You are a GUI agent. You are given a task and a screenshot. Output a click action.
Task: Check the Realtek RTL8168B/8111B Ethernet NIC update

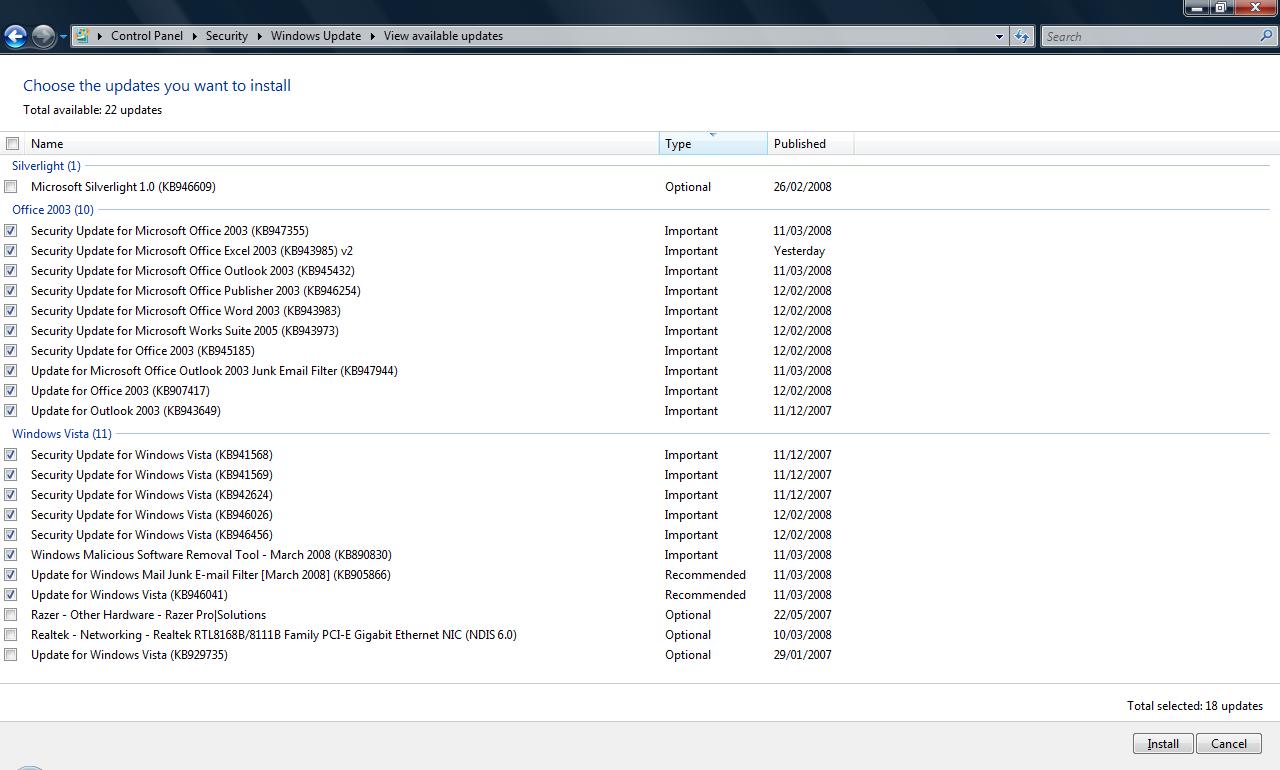(x=11, y=635)
